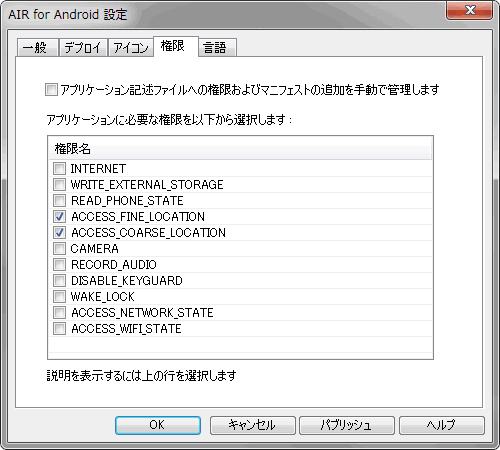Select the ACCESS_COARSE_LOCATION row text
Image resolution: width=500 pixels, height=450 pixels.
(x=148, y=233)
